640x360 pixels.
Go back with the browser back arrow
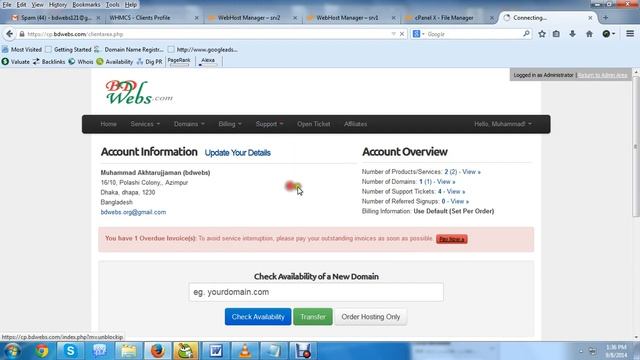click(9, 34)
